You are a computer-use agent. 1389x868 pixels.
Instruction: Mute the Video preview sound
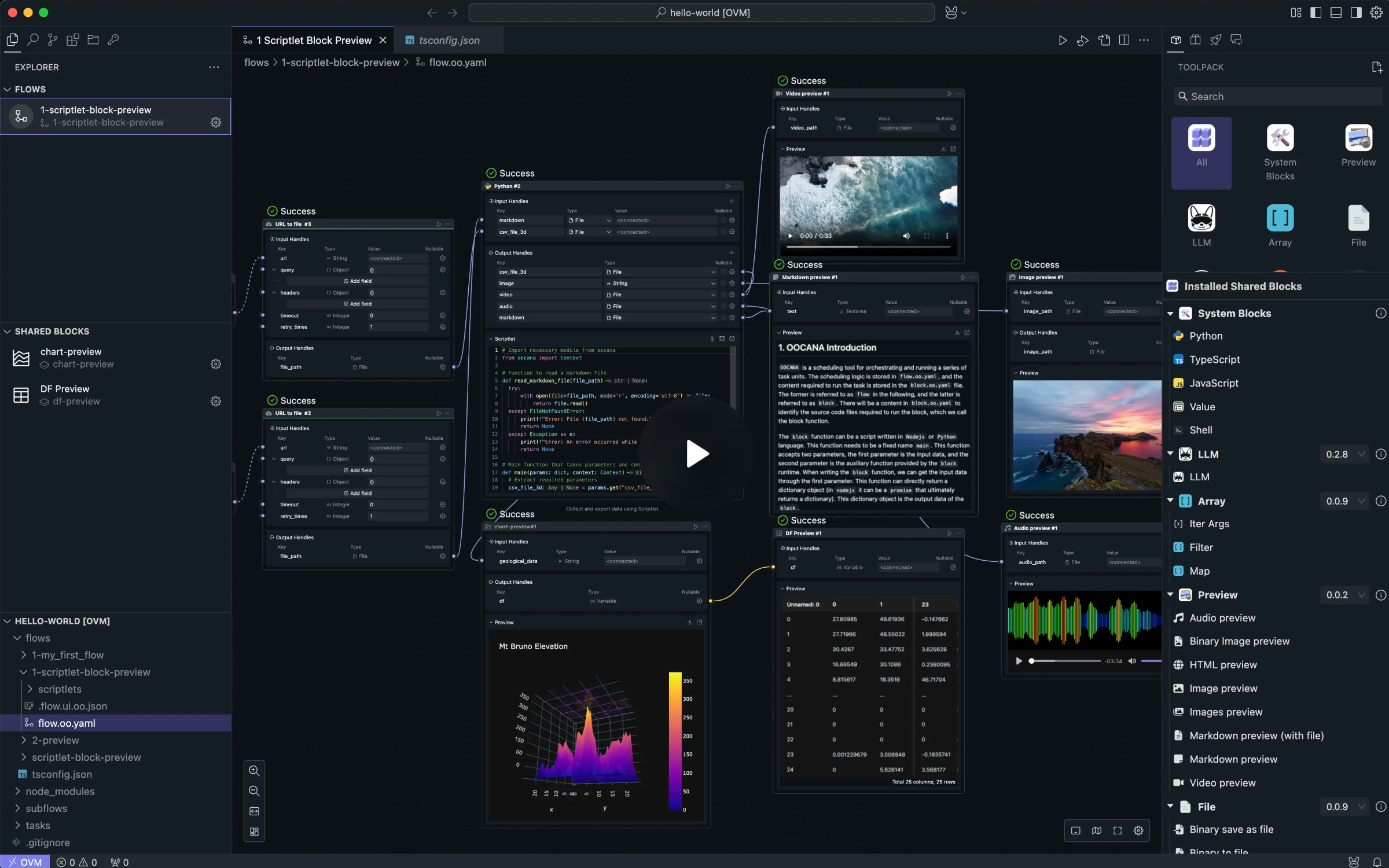906,236
